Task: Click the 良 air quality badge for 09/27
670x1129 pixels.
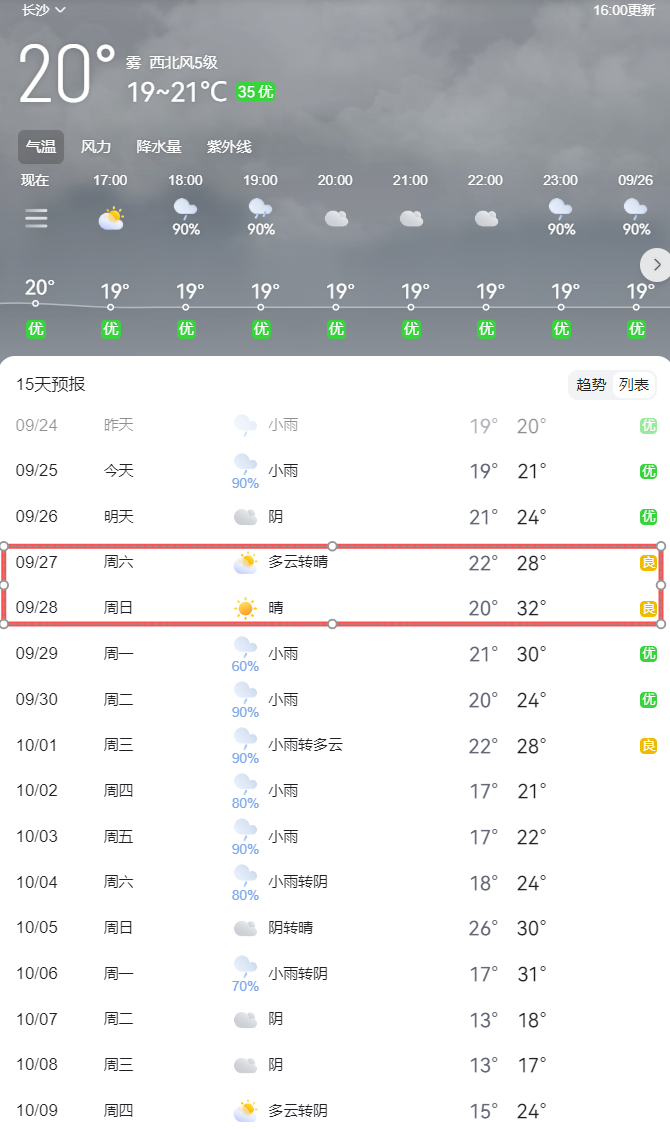Action: click(x=648, y=563)
